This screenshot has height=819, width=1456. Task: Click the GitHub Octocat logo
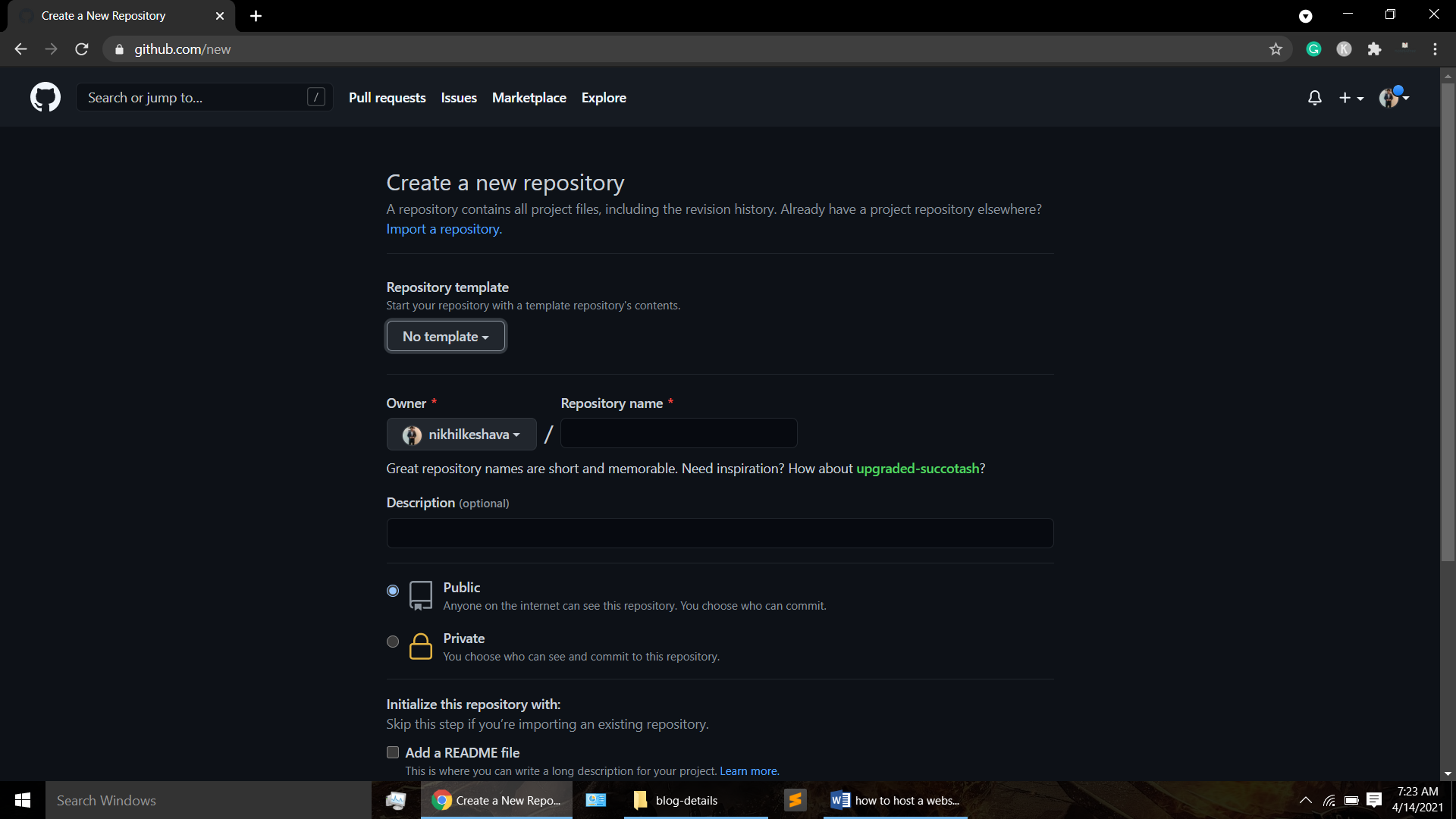pyautogui.click(x=45, y=97)
